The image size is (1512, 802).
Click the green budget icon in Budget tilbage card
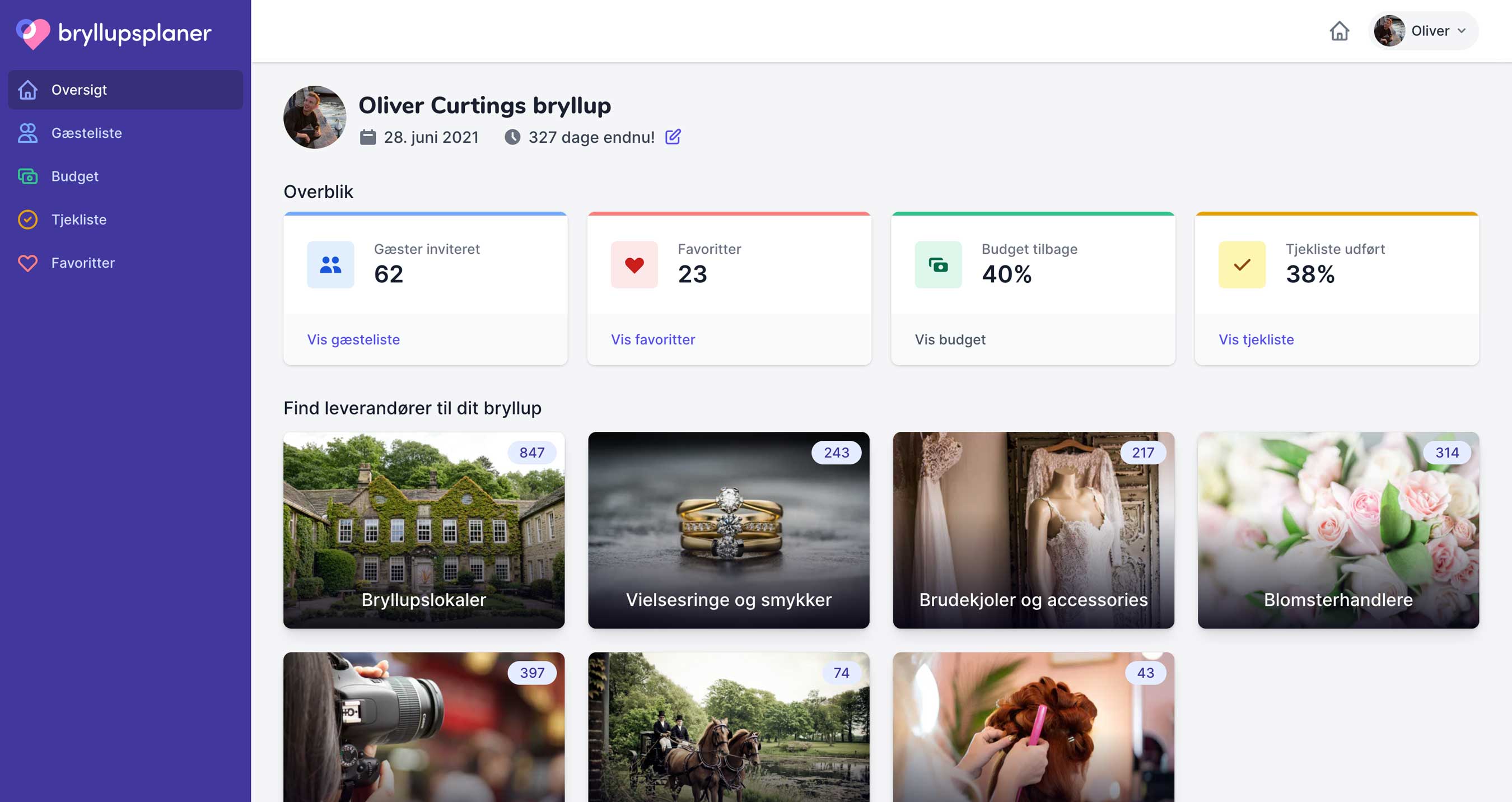tap(938, 265)
